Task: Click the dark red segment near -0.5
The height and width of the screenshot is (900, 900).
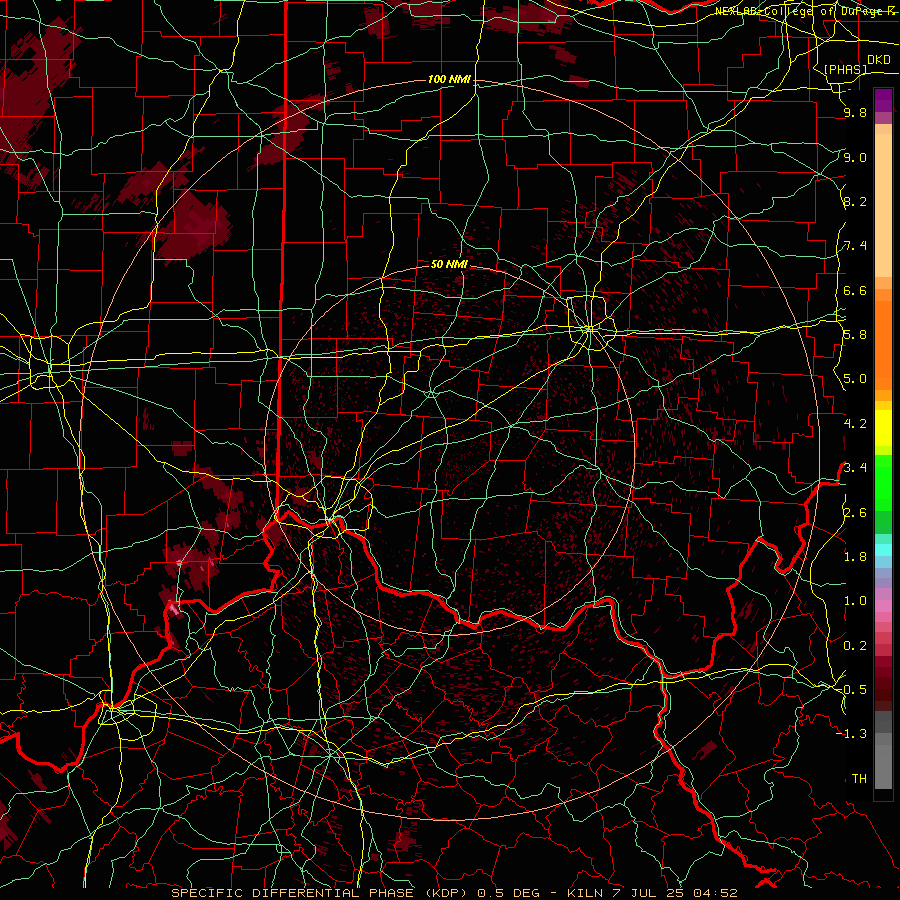Action: point(883,689)
